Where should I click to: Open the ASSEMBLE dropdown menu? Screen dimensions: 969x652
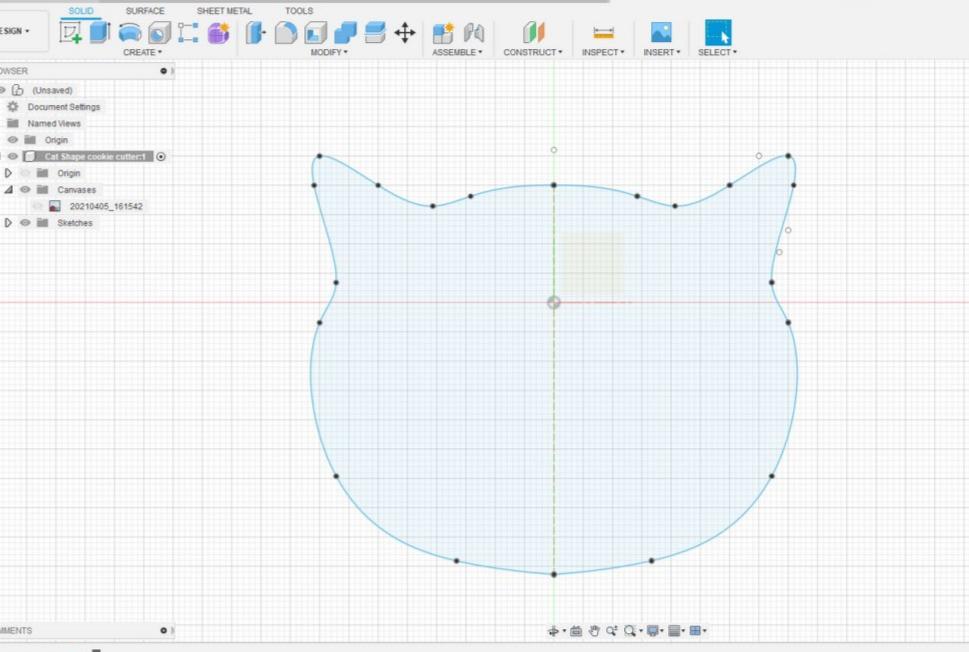[x=457, y=53]
